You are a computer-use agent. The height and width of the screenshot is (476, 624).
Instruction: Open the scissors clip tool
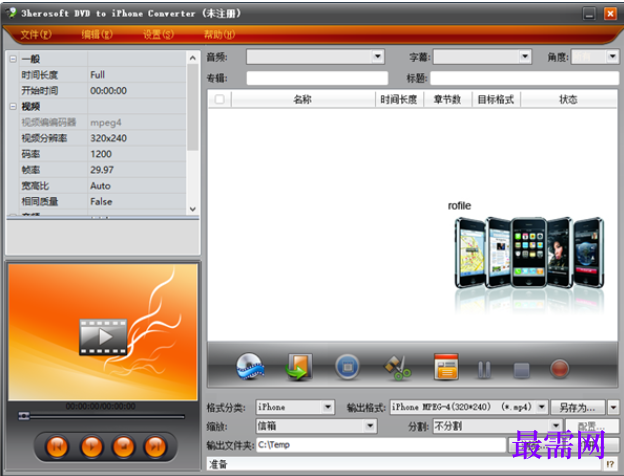coord(397,367)
